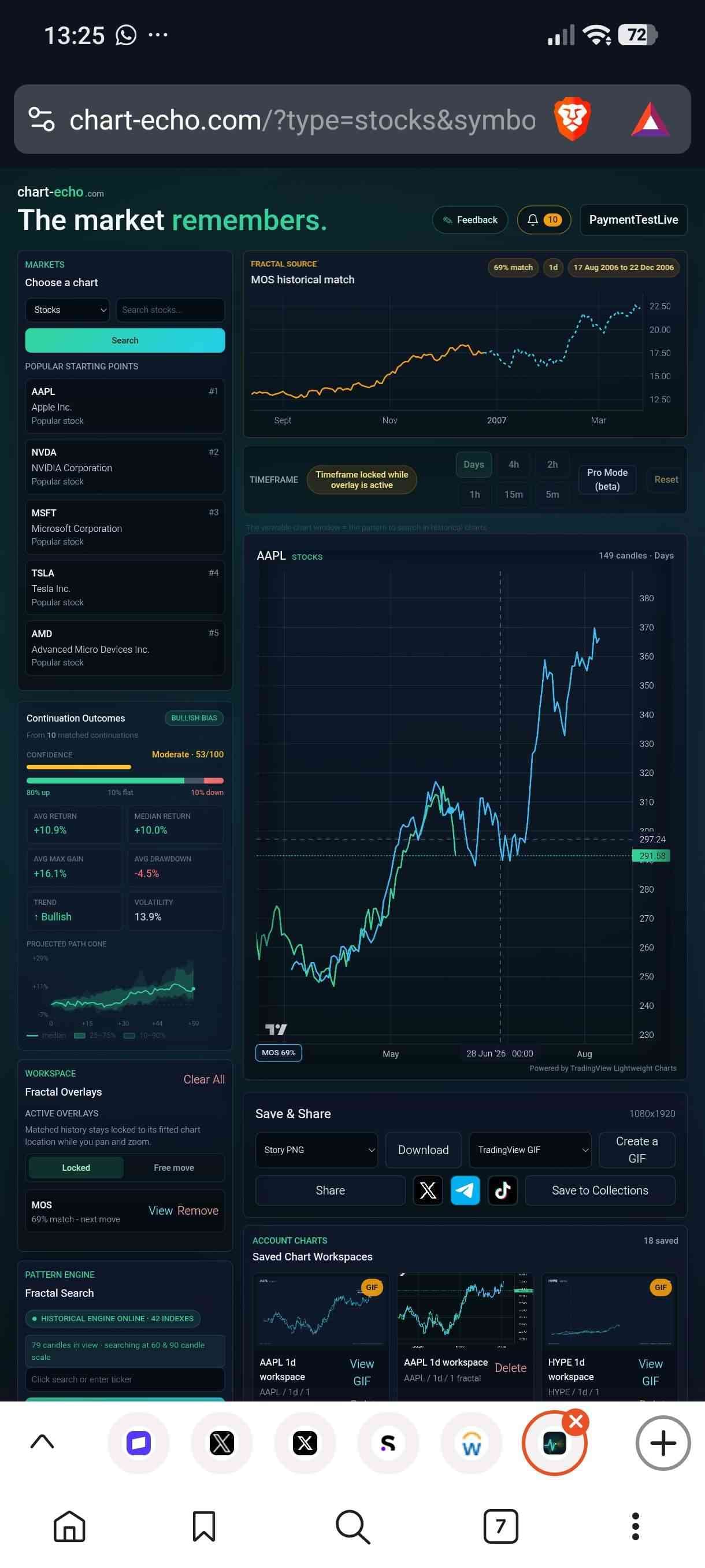The width and height of the screenshot is (705, 1568).
Task: Open a new tab with plus button
Action: (663, 1443)
